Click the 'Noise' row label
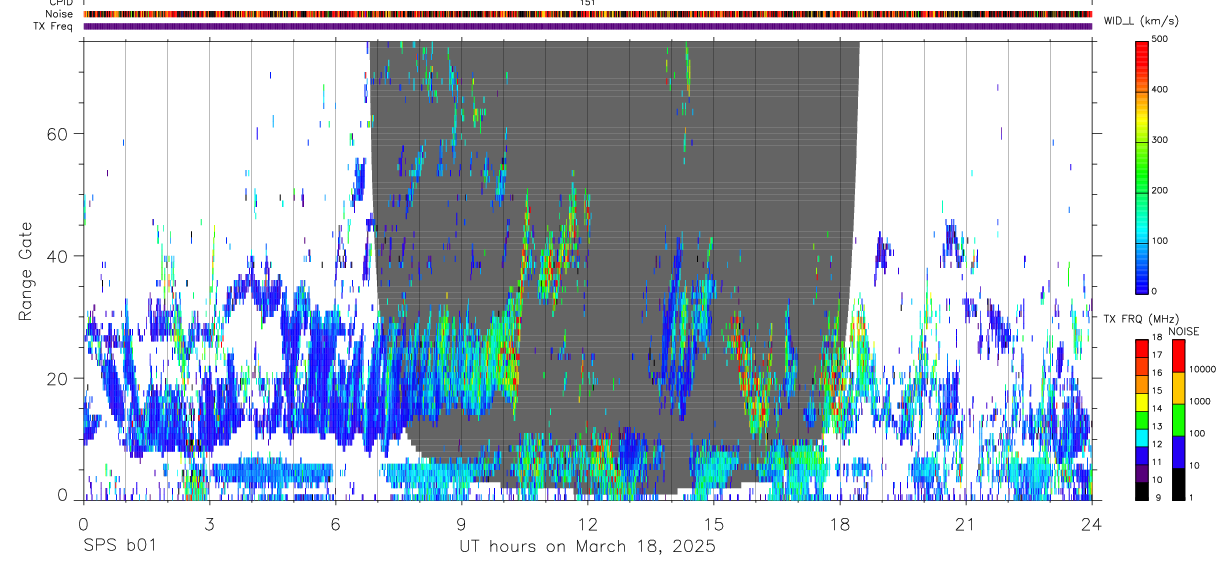This screenshot has width=1228, height=567. tap(59, 14)
